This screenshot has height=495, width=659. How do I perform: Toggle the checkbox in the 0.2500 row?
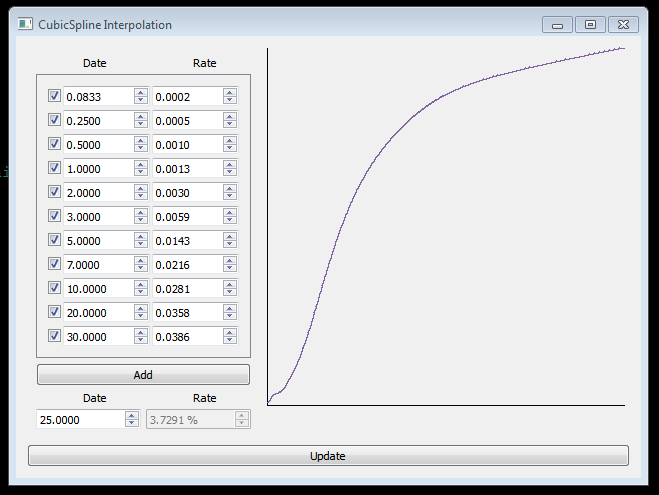coord(54,120)
